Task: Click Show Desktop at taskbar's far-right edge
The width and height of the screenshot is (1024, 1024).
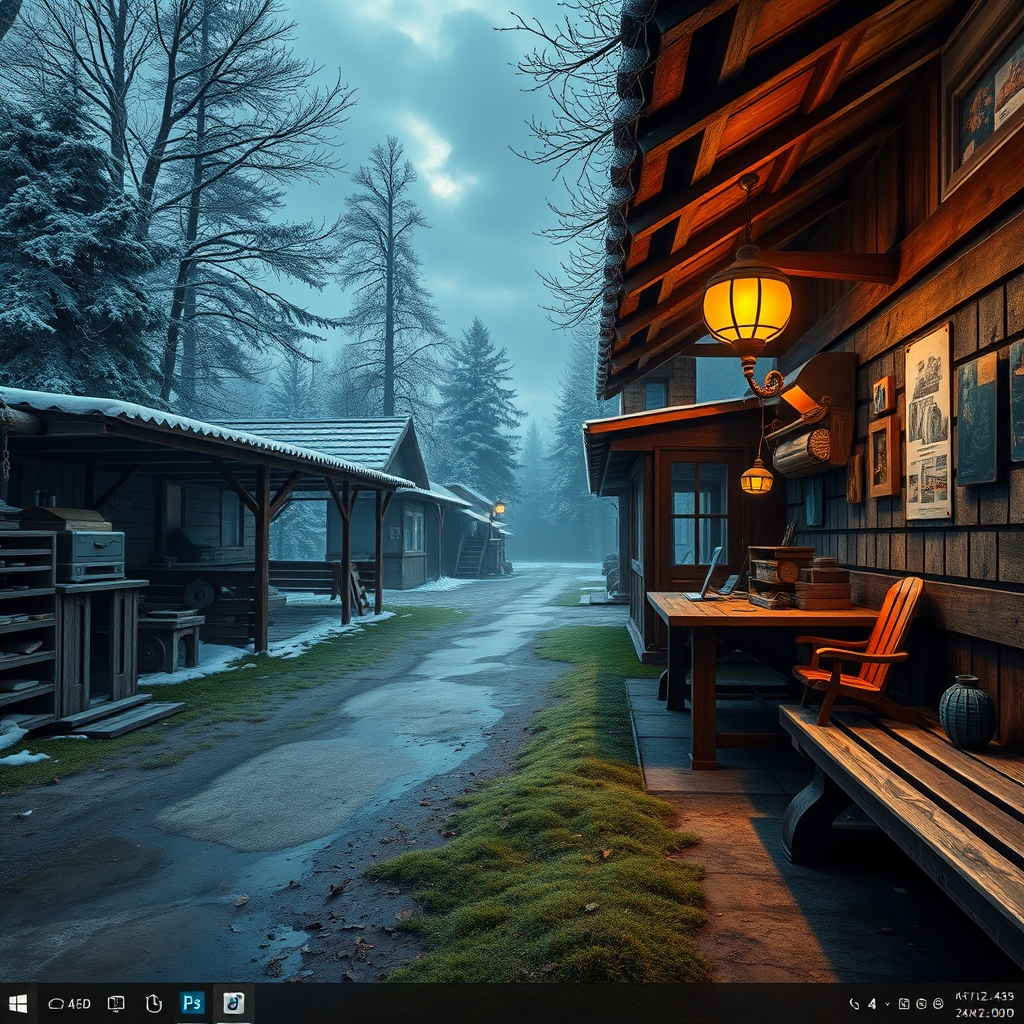Action: click(x=1020, y=1003)
